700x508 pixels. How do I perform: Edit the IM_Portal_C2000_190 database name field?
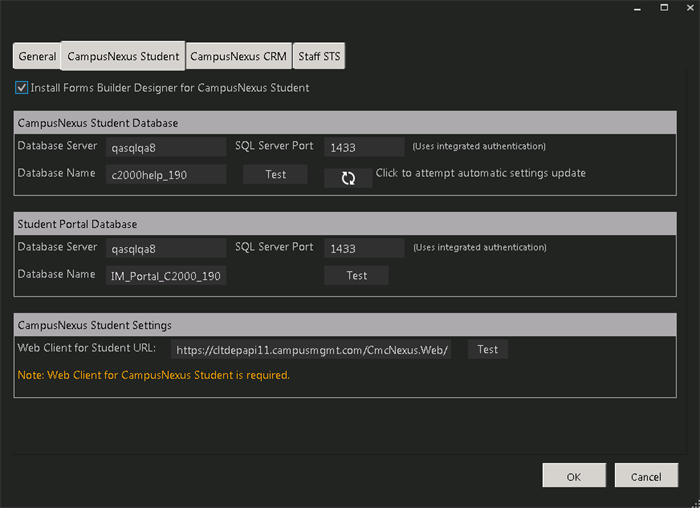point(166,275)
